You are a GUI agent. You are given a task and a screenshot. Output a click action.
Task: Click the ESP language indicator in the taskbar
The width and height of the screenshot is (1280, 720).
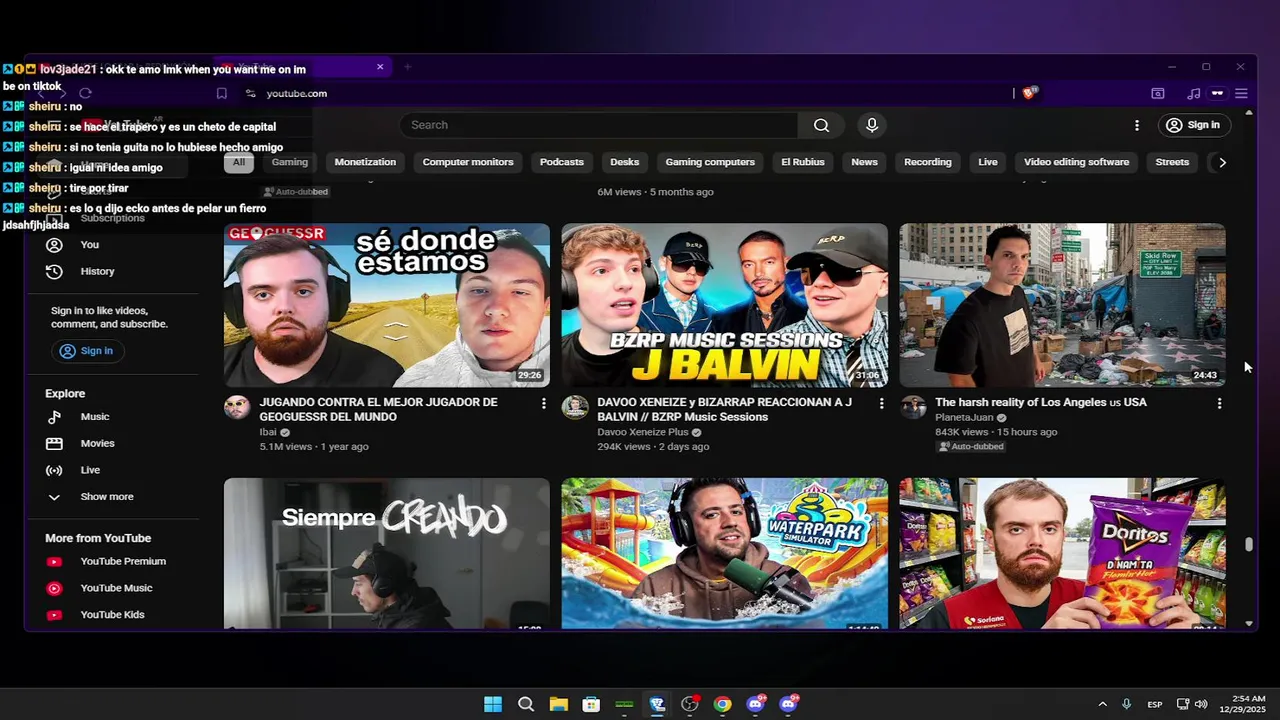click(1155, 704)
